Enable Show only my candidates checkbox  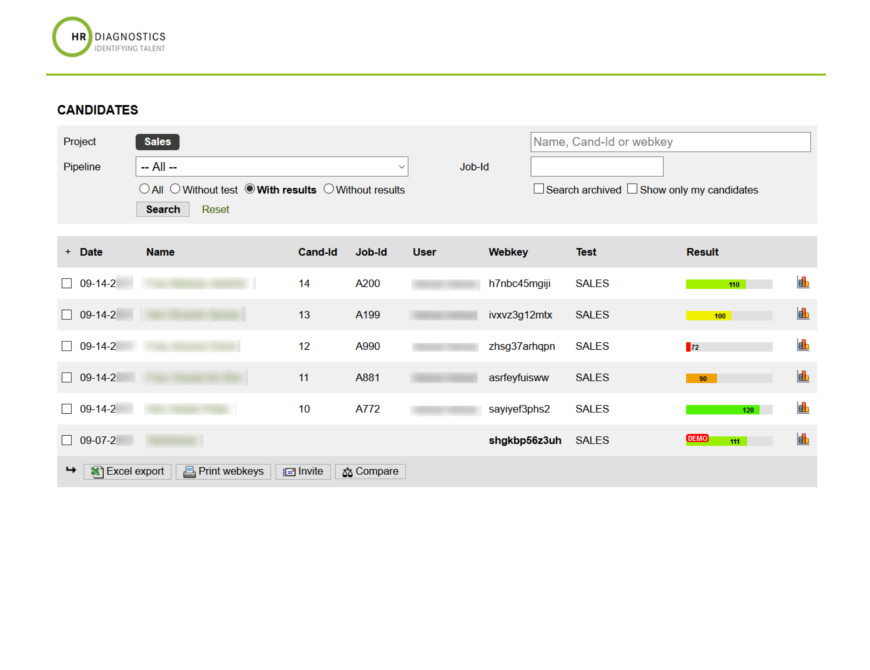coord(632,189)
